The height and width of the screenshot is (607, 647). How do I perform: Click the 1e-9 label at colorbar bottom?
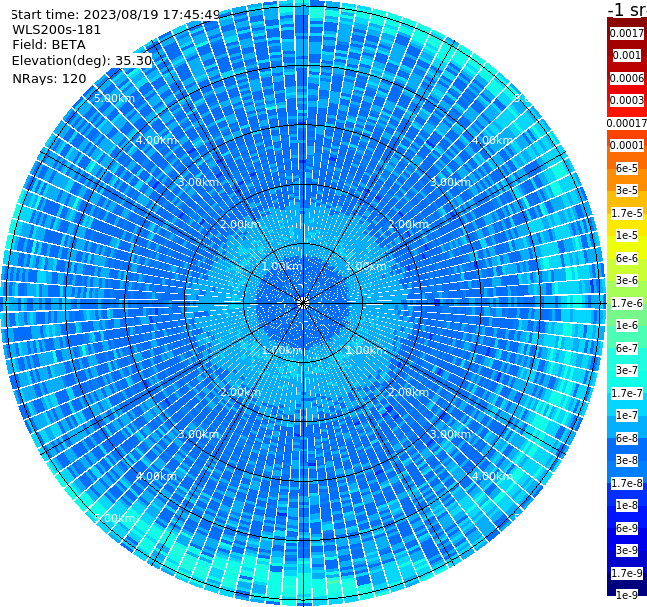point(627,595)
